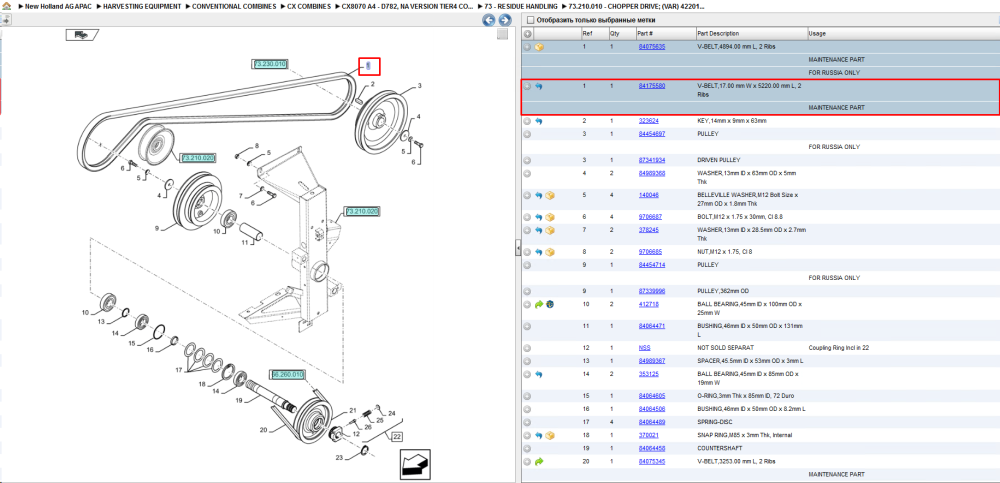
Task: Select boxed callout 22 in the diagram
Action: [x=397, y=437]
